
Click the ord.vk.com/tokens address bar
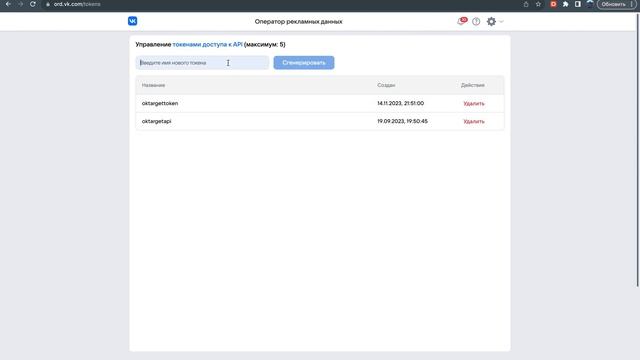(282, 4)
